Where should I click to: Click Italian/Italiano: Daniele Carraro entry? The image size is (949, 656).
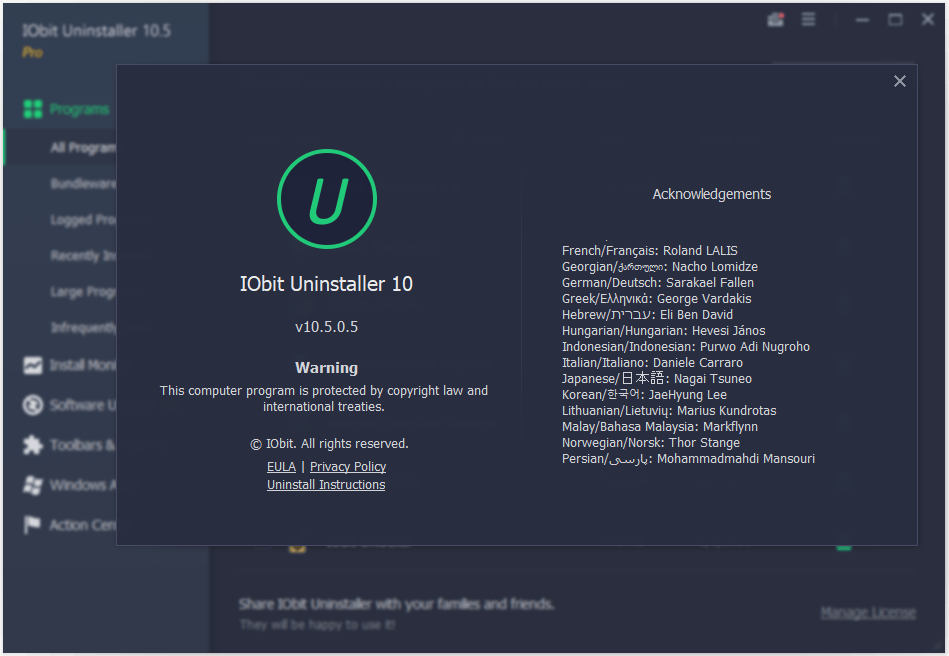click(652, 363)
